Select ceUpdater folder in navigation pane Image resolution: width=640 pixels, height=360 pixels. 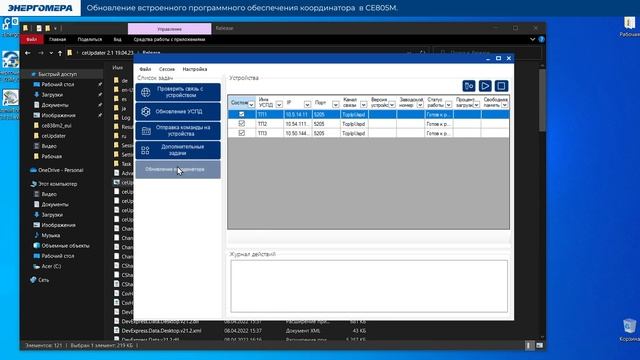click(x=53, y=136)
